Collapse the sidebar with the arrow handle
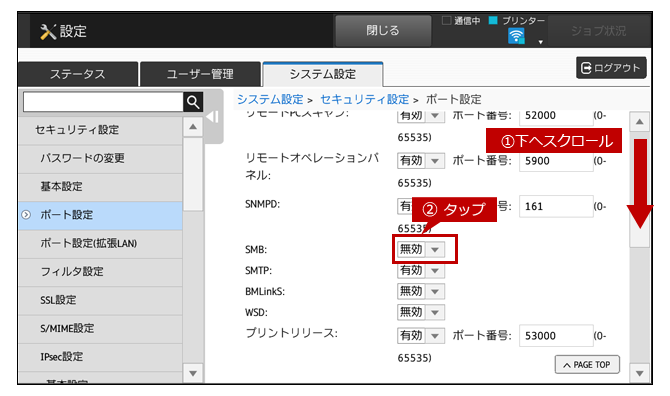 coord(213,117)
